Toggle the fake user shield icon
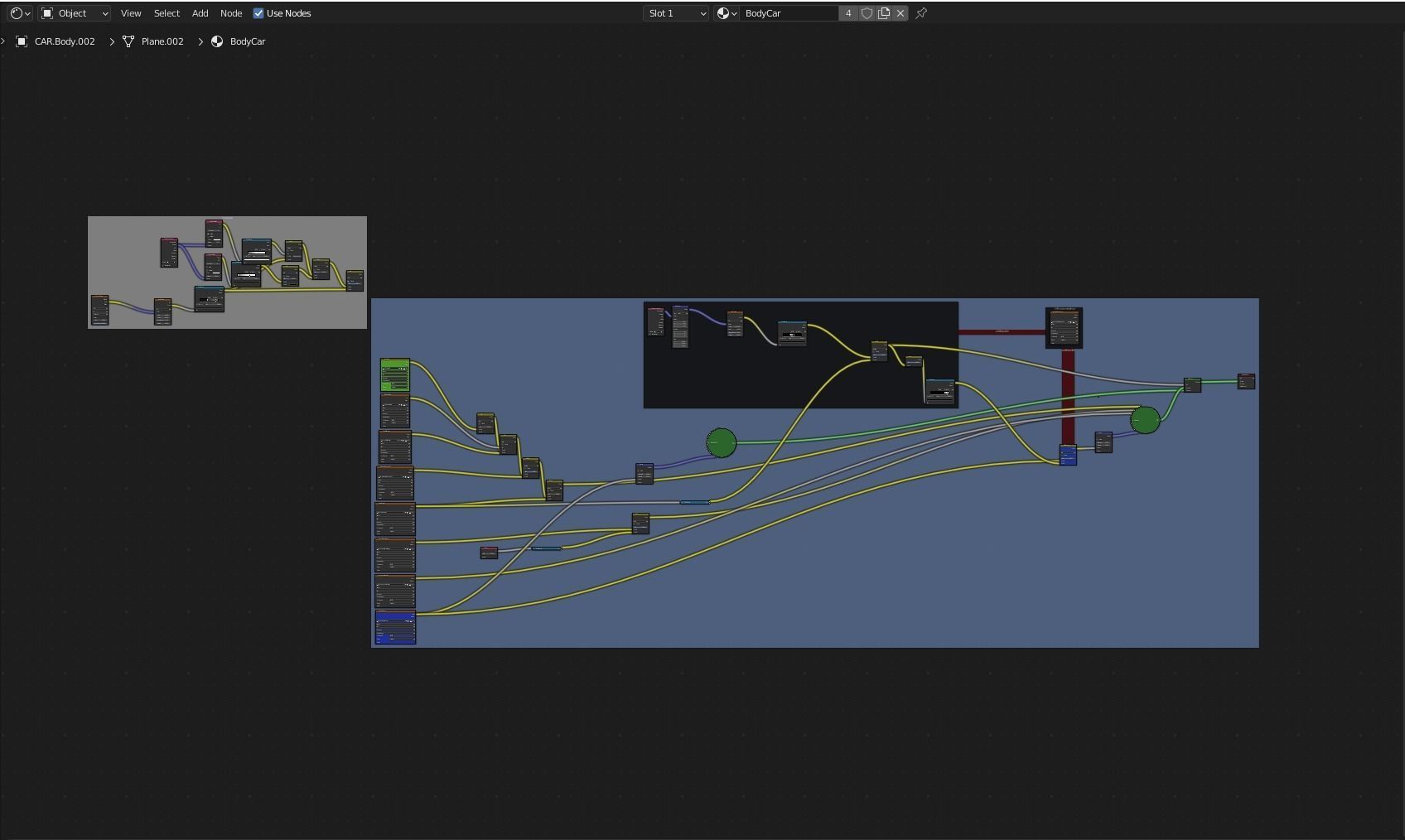1405x840 pixels. tap(867, 13)
